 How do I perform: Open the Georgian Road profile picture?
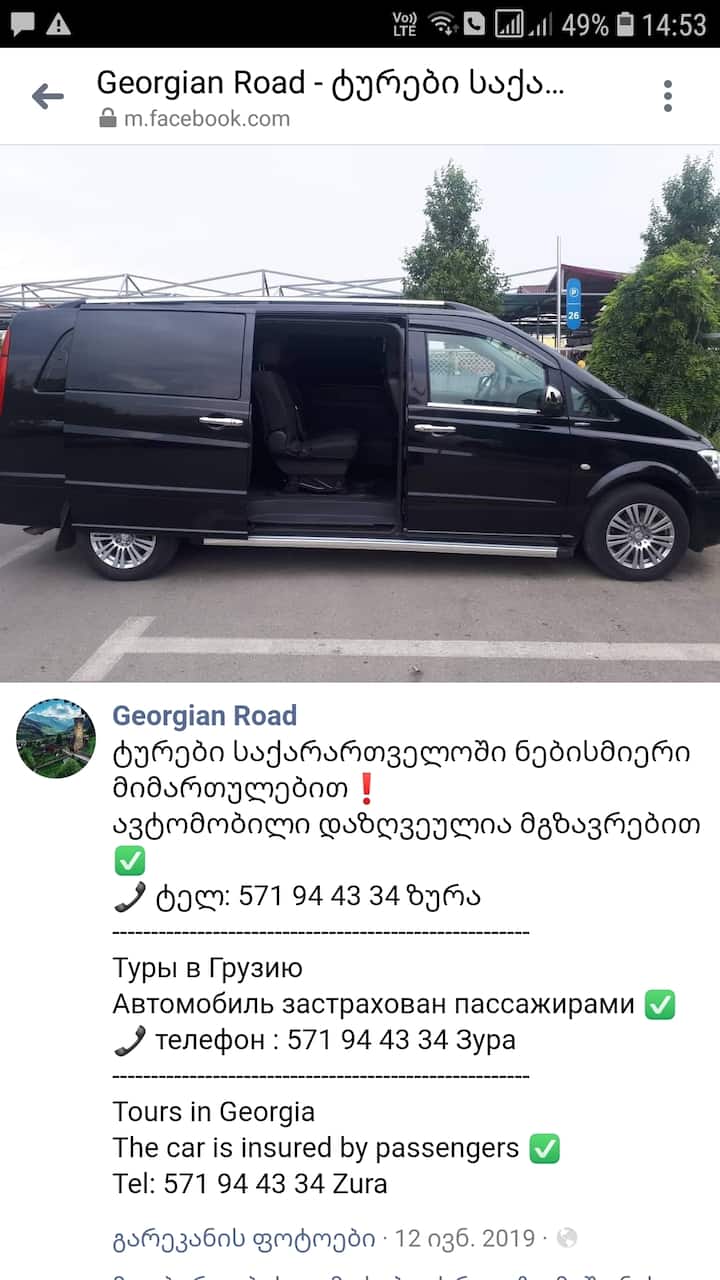(56, 739)
